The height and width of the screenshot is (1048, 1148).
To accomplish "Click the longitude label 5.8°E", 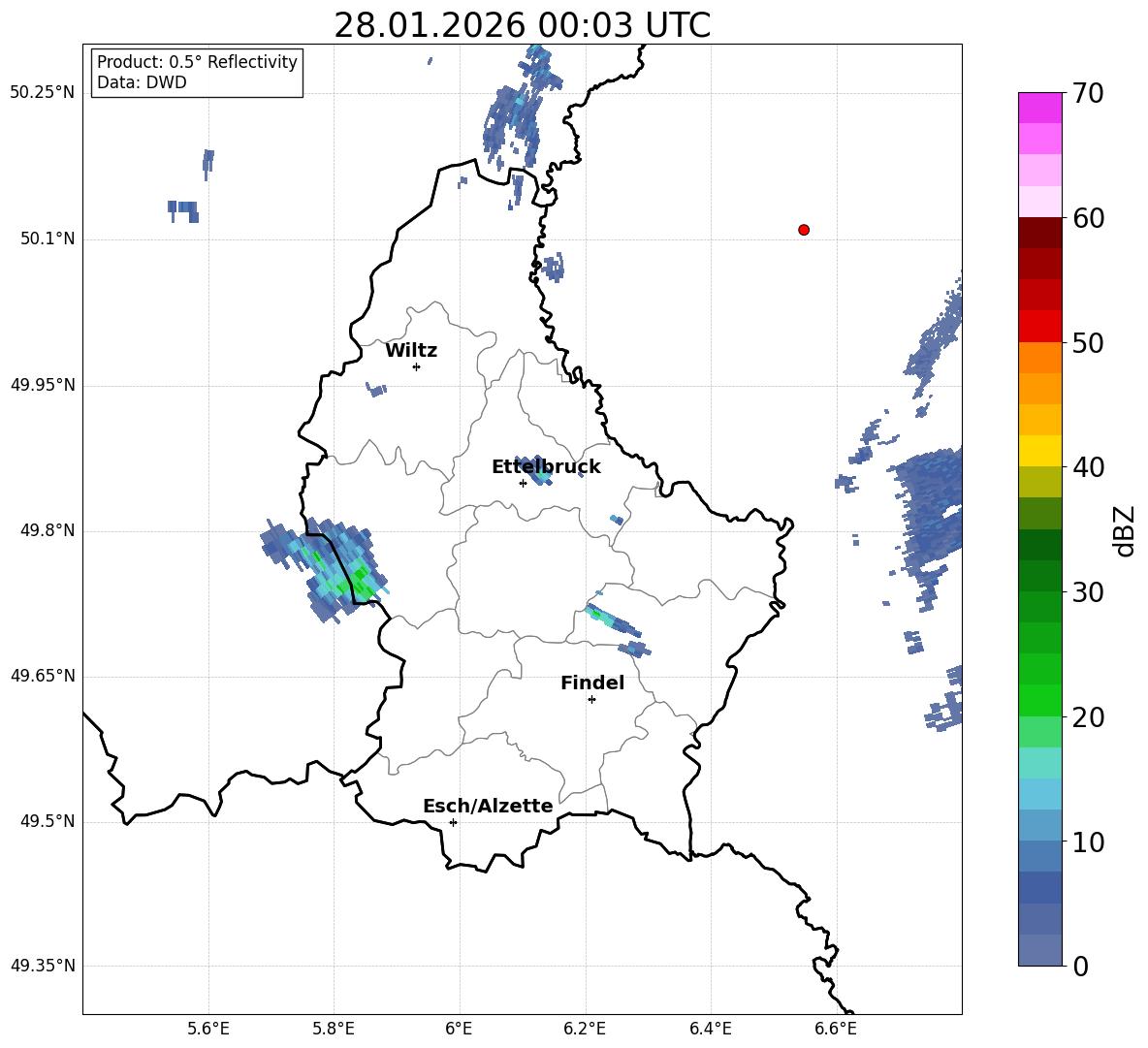I will point(334,1029).
